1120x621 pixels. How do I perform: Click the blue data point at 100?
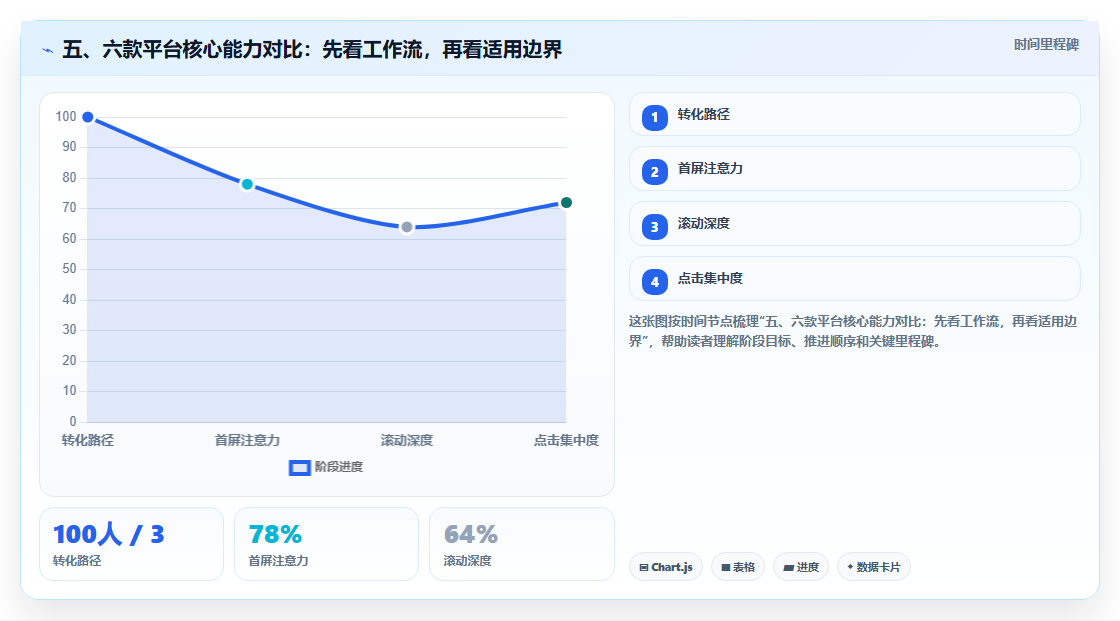click(88, 117)
